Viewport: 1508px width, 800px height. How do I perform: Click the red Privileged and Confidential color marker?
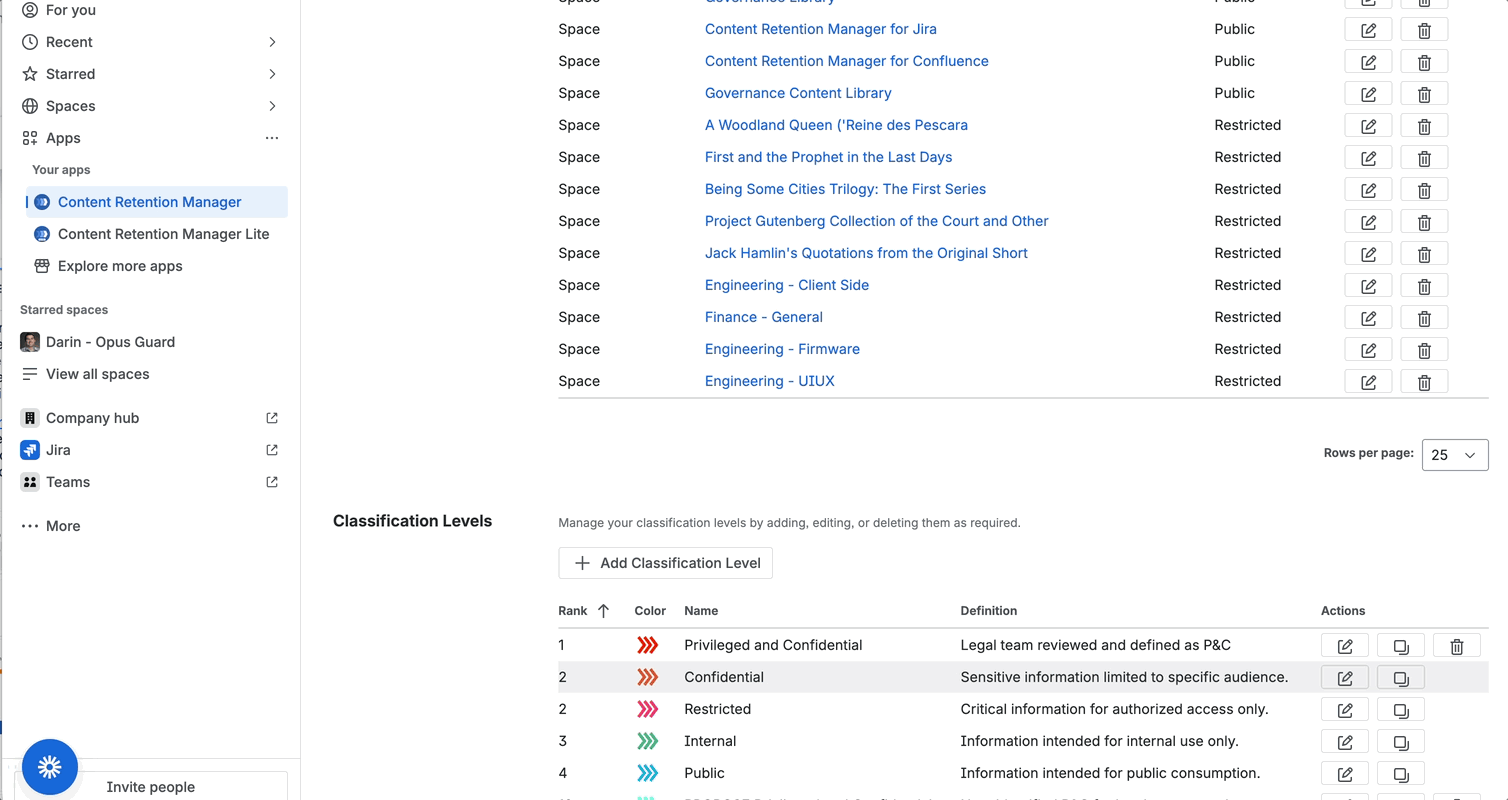point(648,646)
